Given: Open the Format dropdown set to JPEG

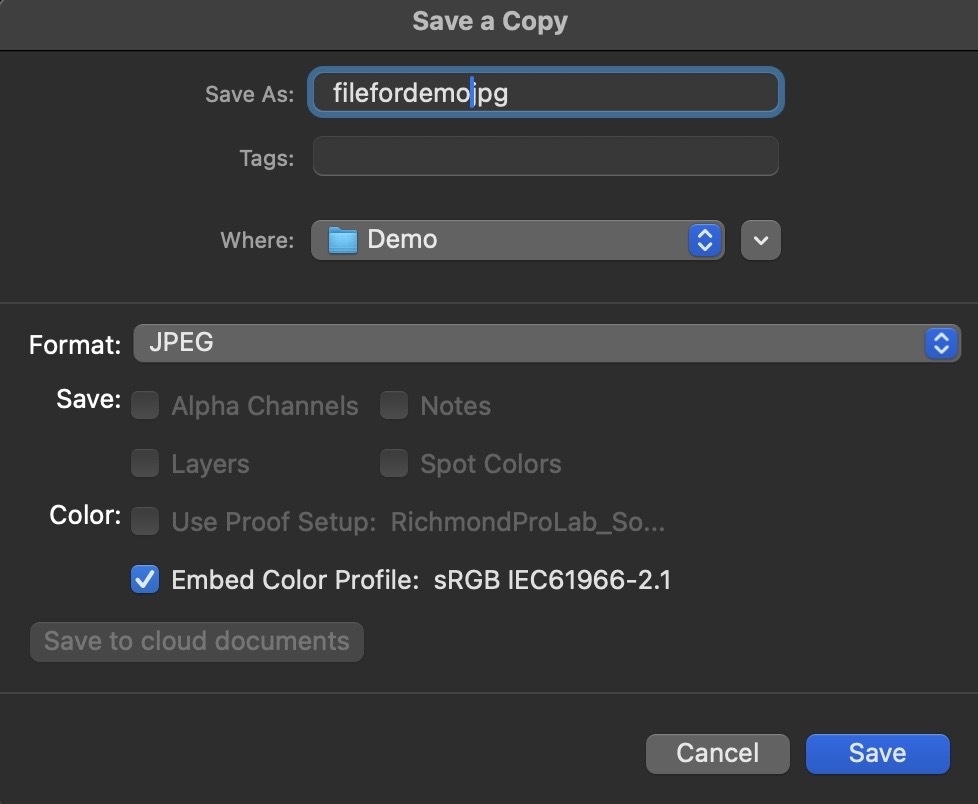Looking at the screenshot, I should [x=546, y=343].
